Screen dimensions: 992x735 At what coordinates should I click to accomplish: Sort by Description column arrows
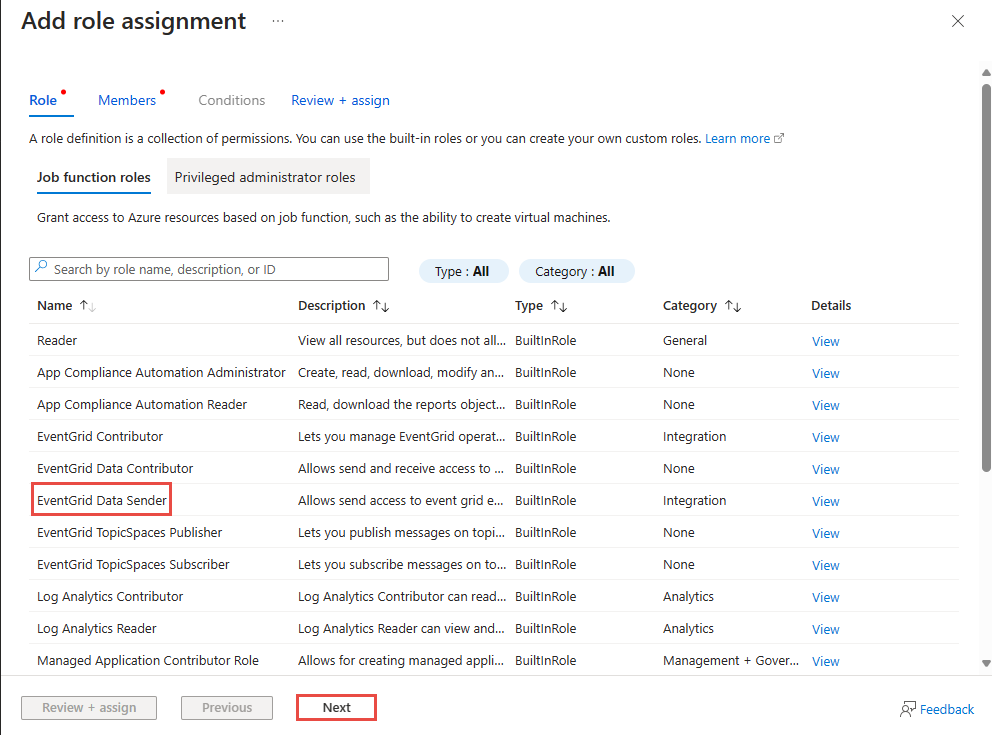[381, 306]
